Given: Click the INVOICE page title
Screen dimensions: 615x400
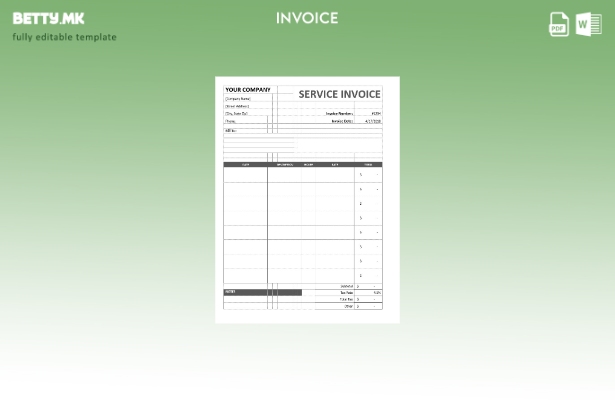Looking at the screenshot, I should point(307,18).
